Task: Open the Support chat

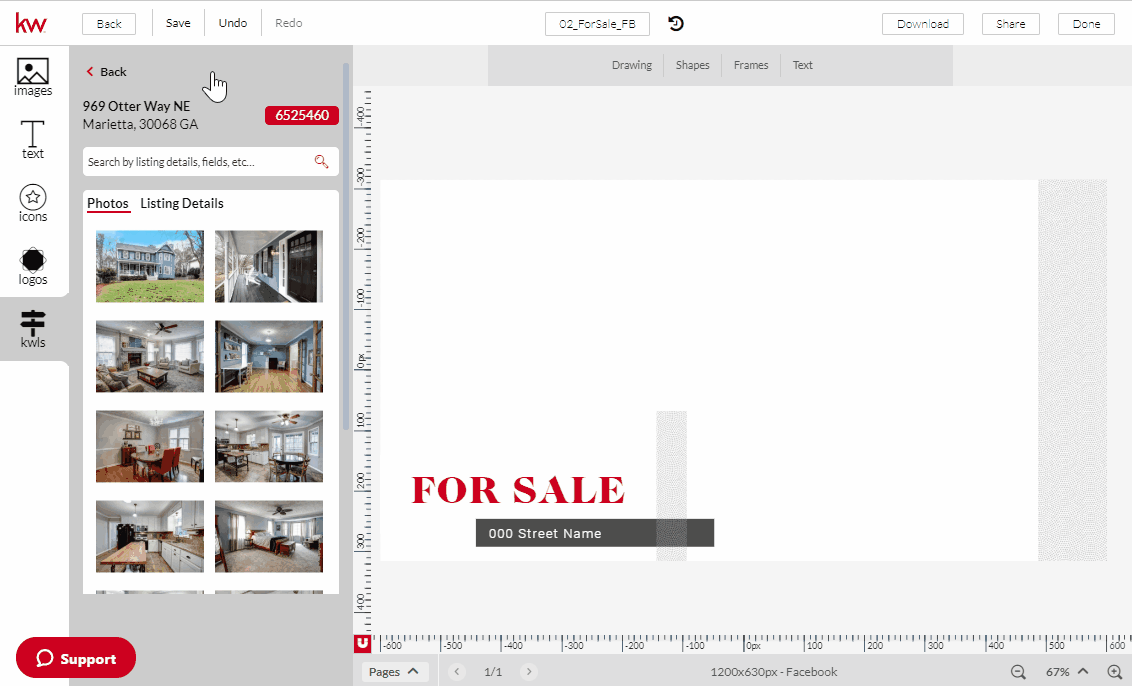Action: click(x=75, y=658)
